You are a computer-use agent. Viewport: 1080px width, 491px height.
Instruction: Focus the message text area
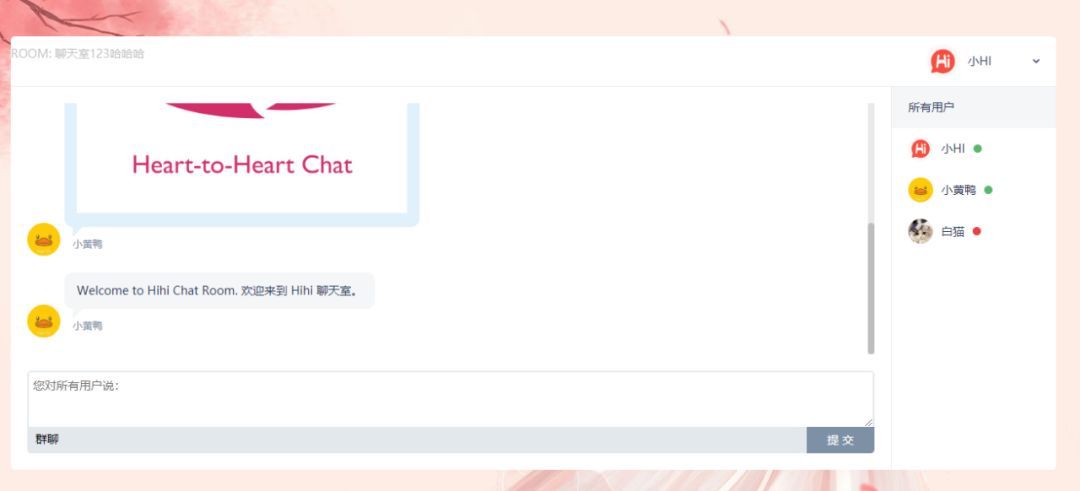point(450,399)
